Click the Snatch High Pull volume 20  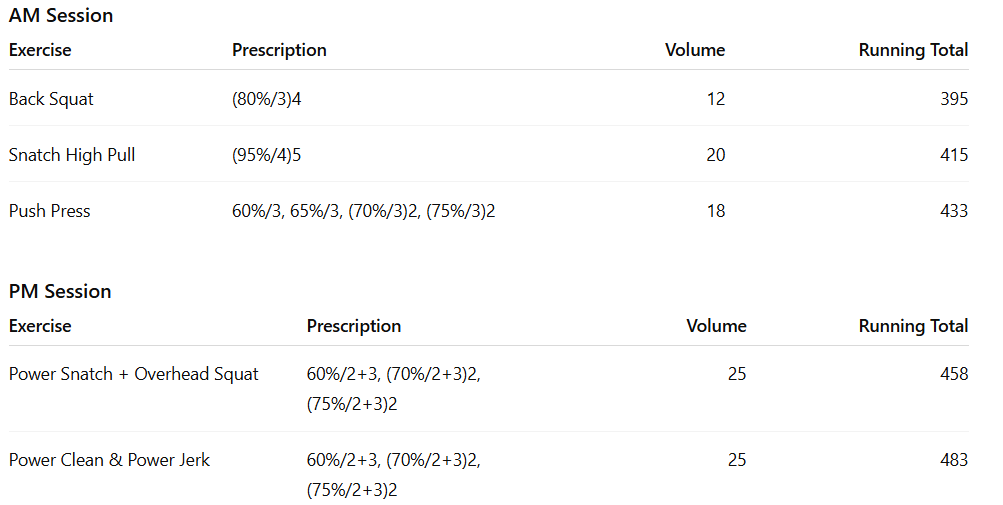pyautogui.click(x=715, y=155)
